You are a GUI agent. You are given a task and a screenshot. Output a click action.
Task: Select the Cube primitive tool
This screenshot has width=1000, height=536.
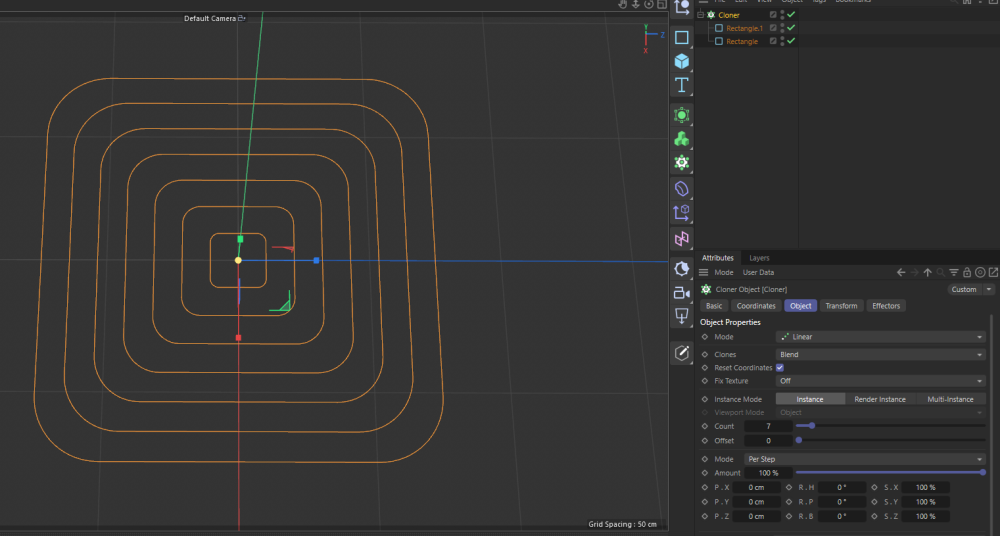tap(681, 61)
